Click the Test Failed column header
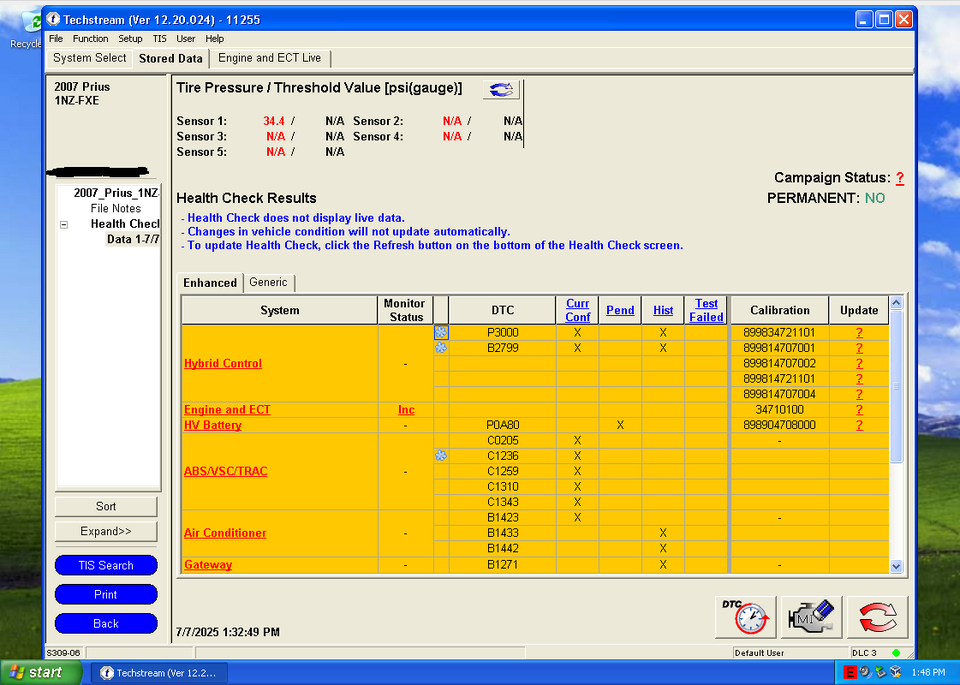 coord(706,310)
